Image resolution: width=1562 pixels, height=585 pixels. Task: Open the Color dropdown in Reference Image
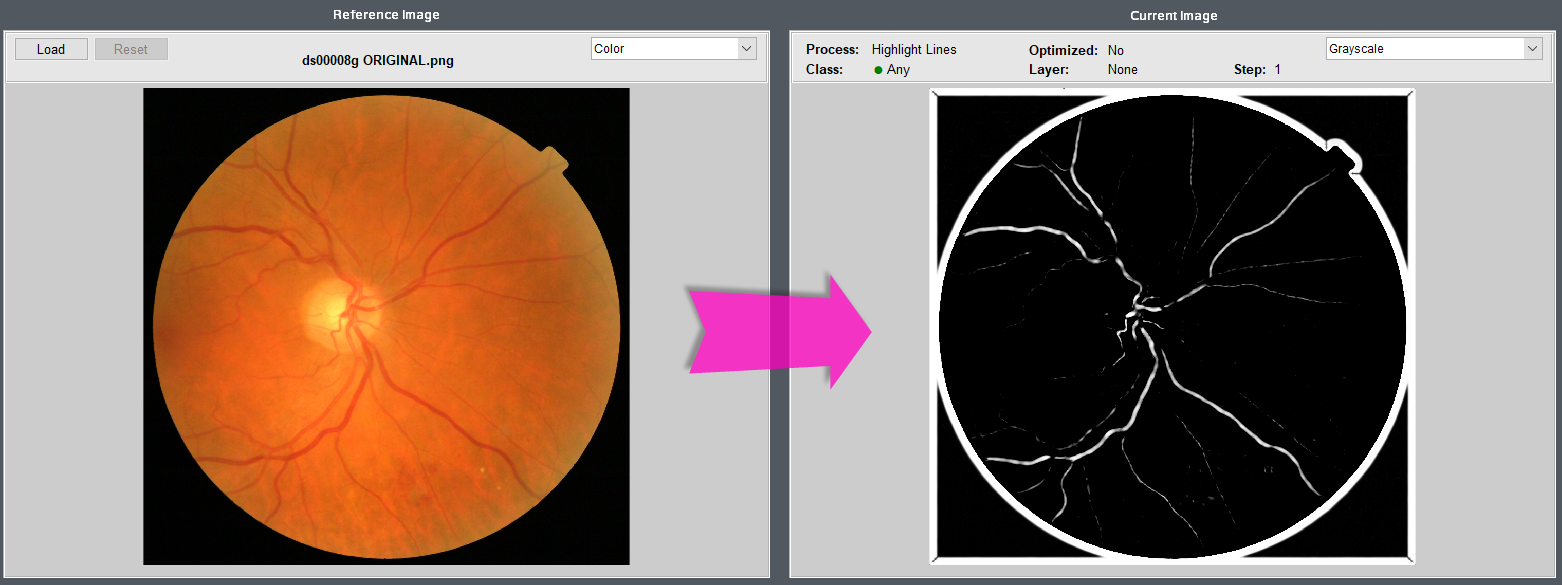pyautogui.click(x=673, y=49)
